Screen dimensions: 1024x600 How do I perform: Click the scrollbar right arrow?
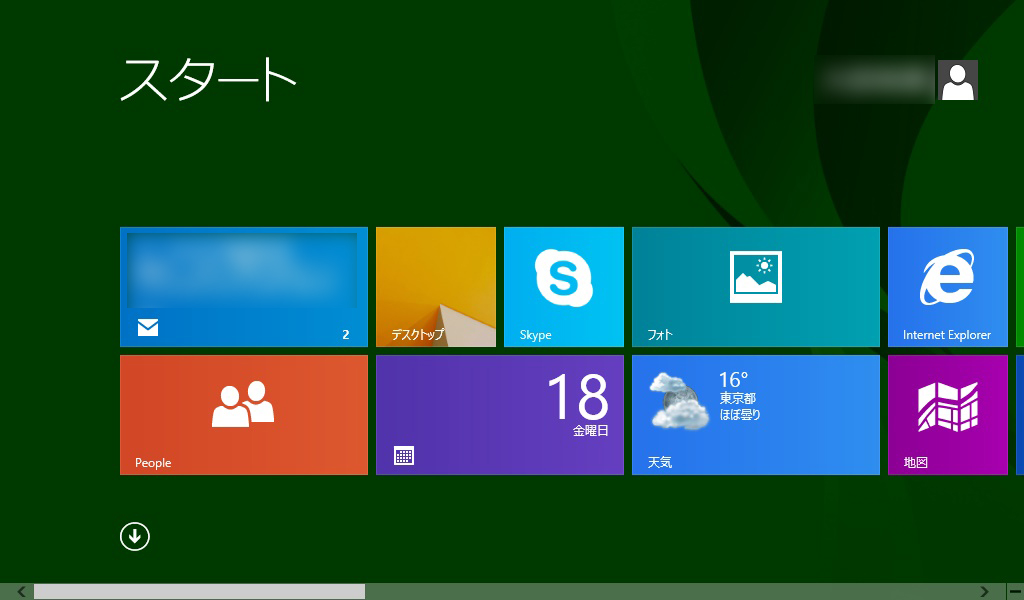click(x=984, y=592)
